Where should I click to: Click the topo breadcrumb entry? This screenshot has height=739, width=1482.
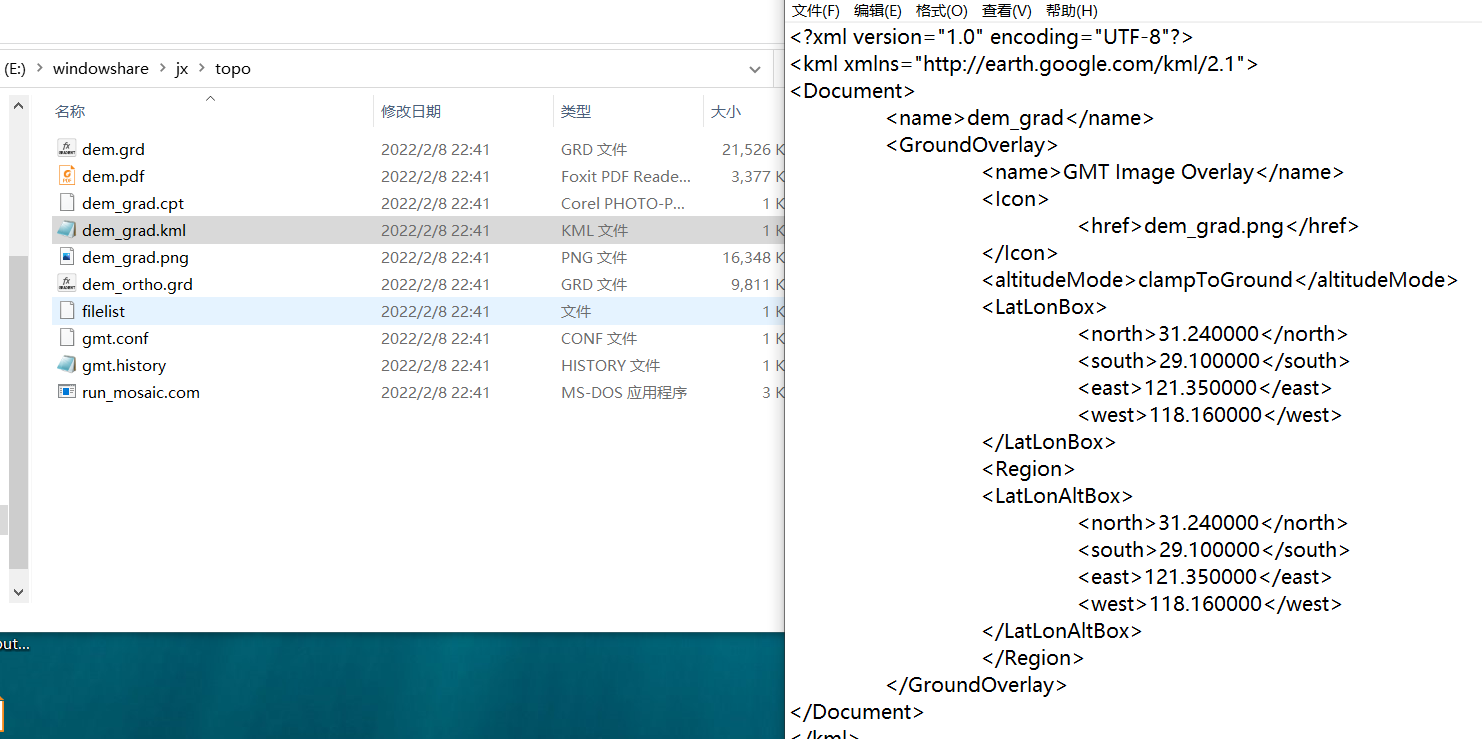tap(232, 68)
